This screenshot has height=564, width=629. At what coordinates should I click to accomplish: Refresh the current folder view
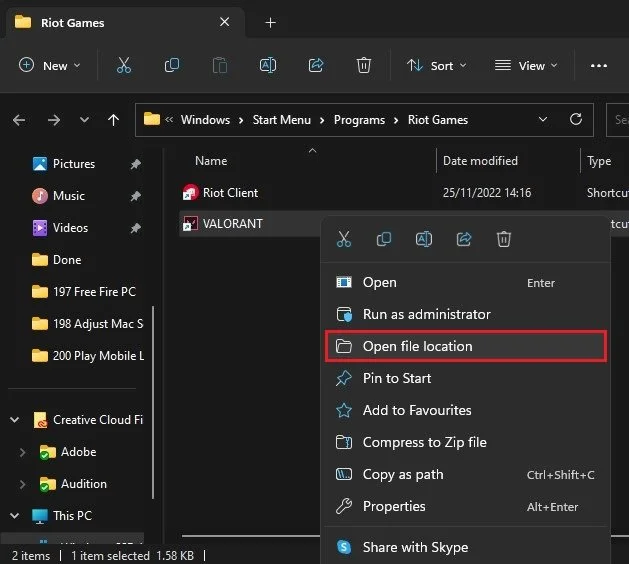576,119
